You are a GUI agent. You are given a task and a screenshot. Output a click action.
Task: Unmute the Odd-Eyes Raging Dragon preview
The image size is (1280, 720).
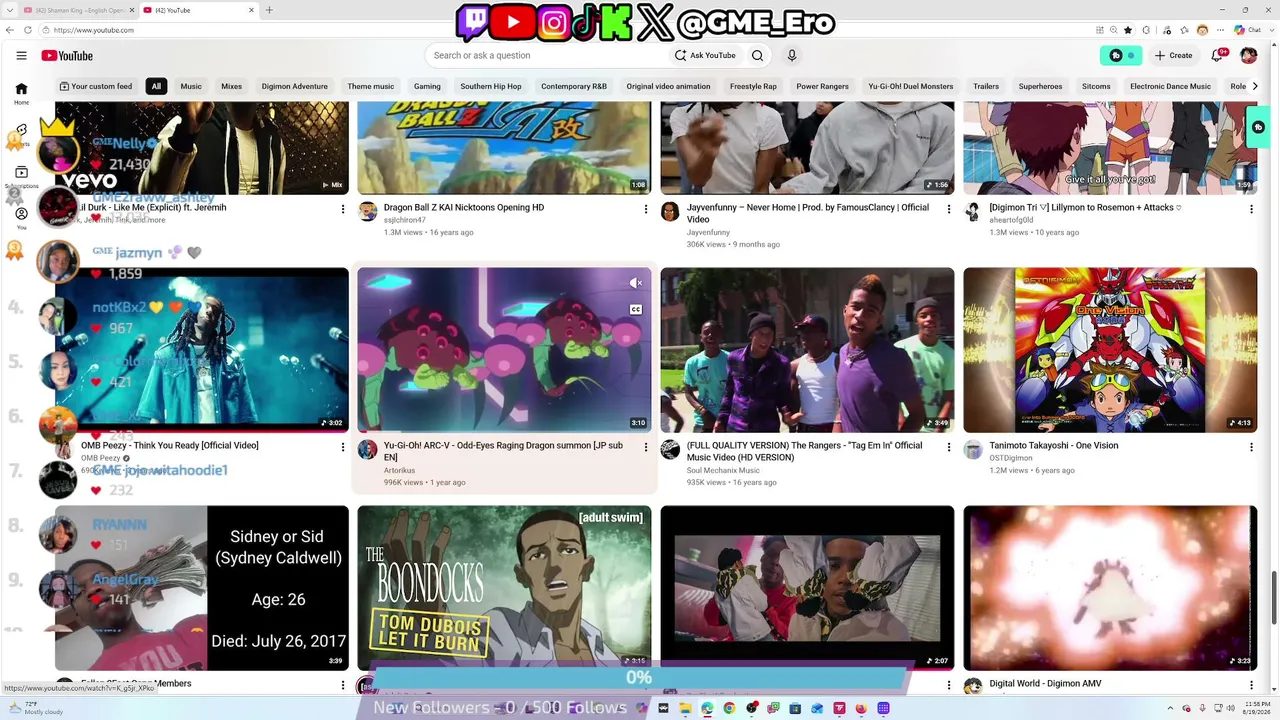636,283
